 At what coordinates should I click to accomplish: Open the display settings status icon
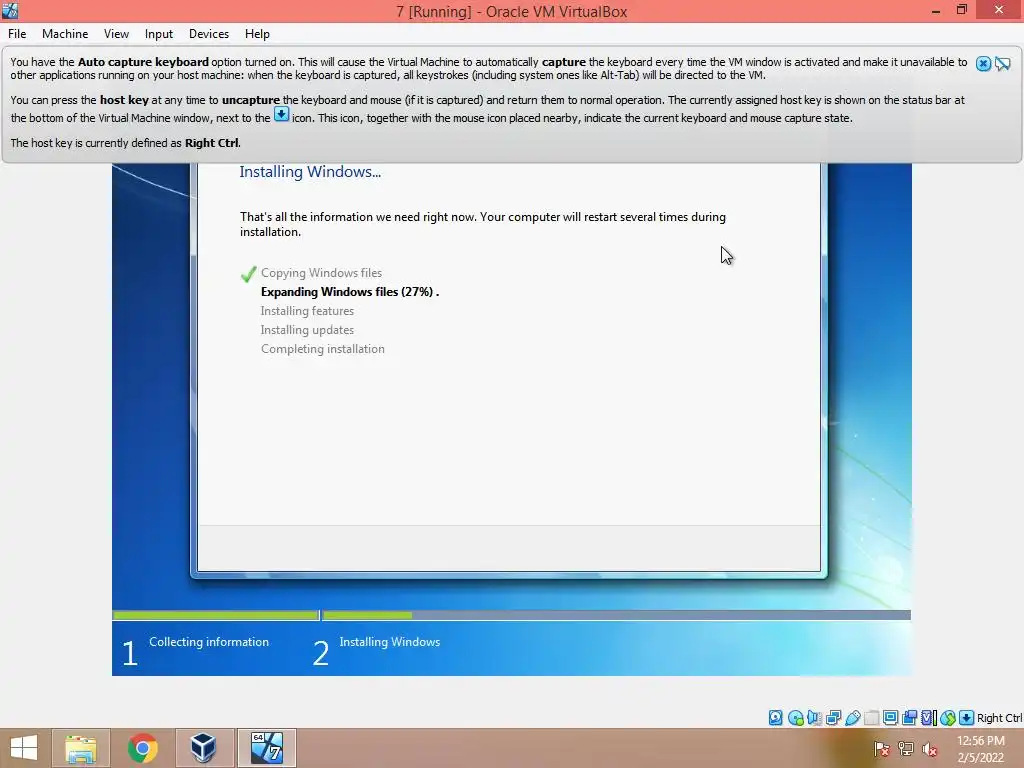(890, 718)
